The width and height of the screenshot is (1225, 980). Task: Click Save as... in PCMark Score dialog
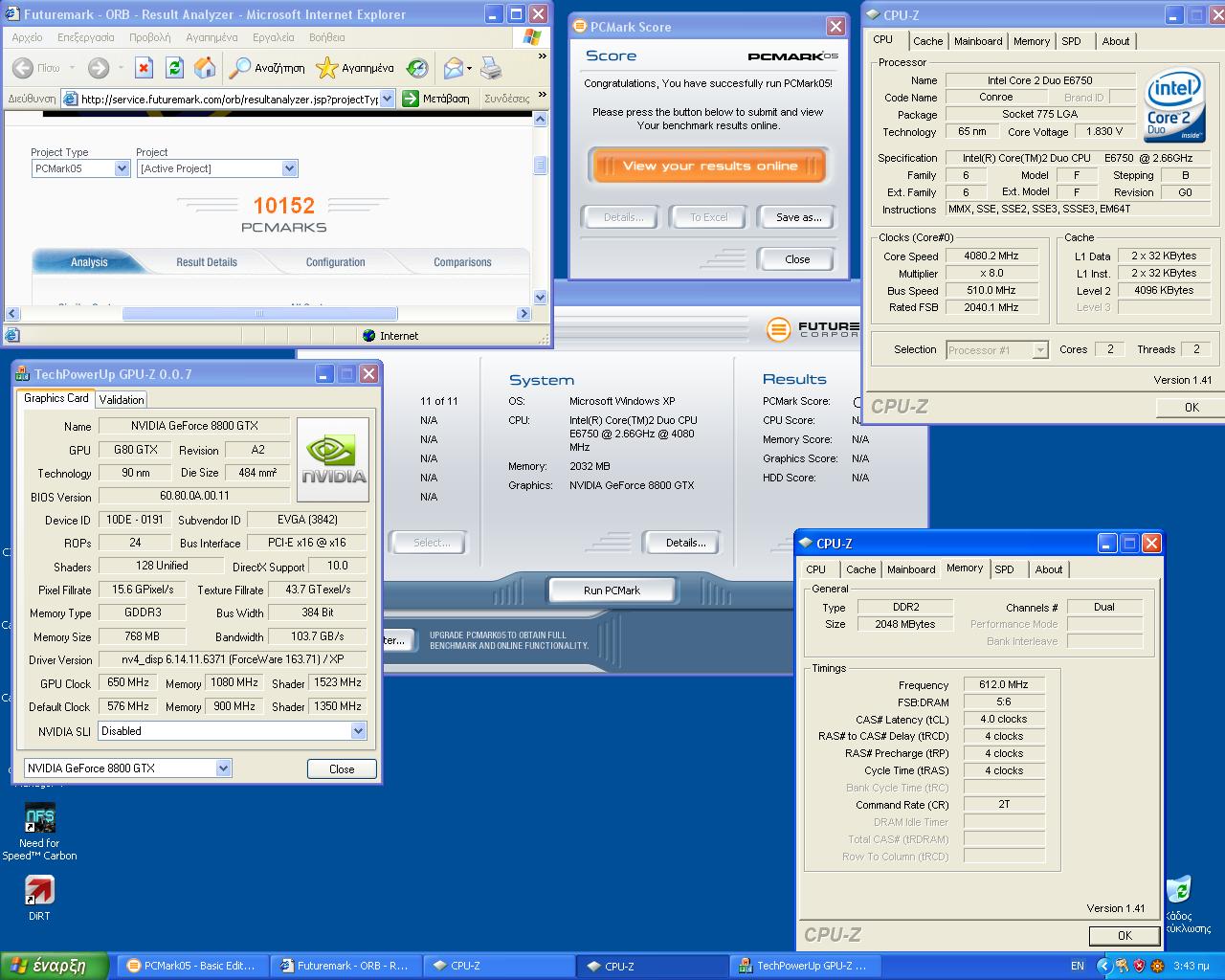pyautogui.click(x=798, y=217)
